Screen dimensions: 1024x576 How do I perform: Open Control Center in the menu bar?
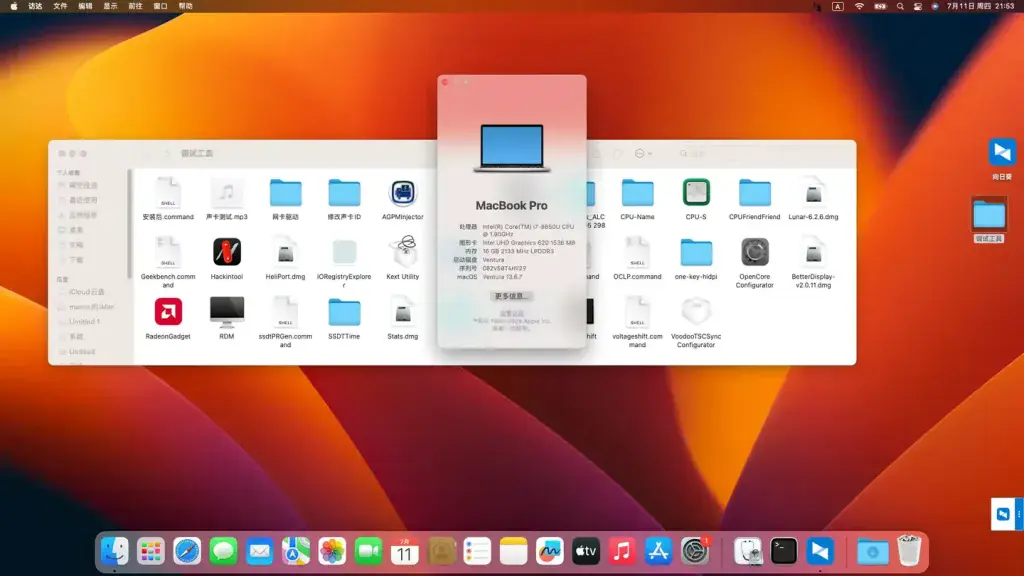coord(918,6)
